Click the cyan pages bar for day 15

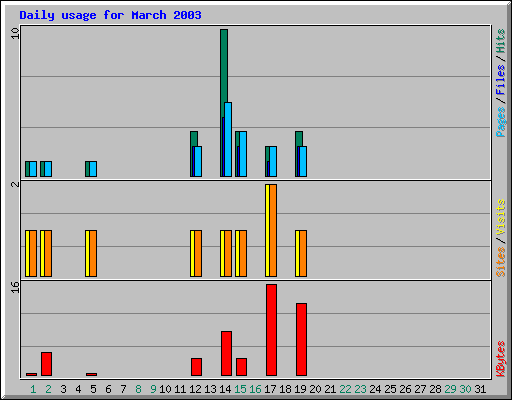coord(243,154)
